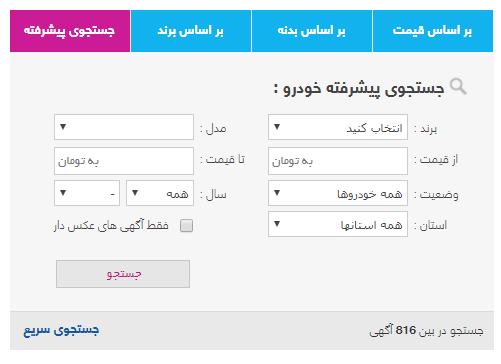
Task: Open the second year dropdown showing a dash
Action: [x=87, y=193]
